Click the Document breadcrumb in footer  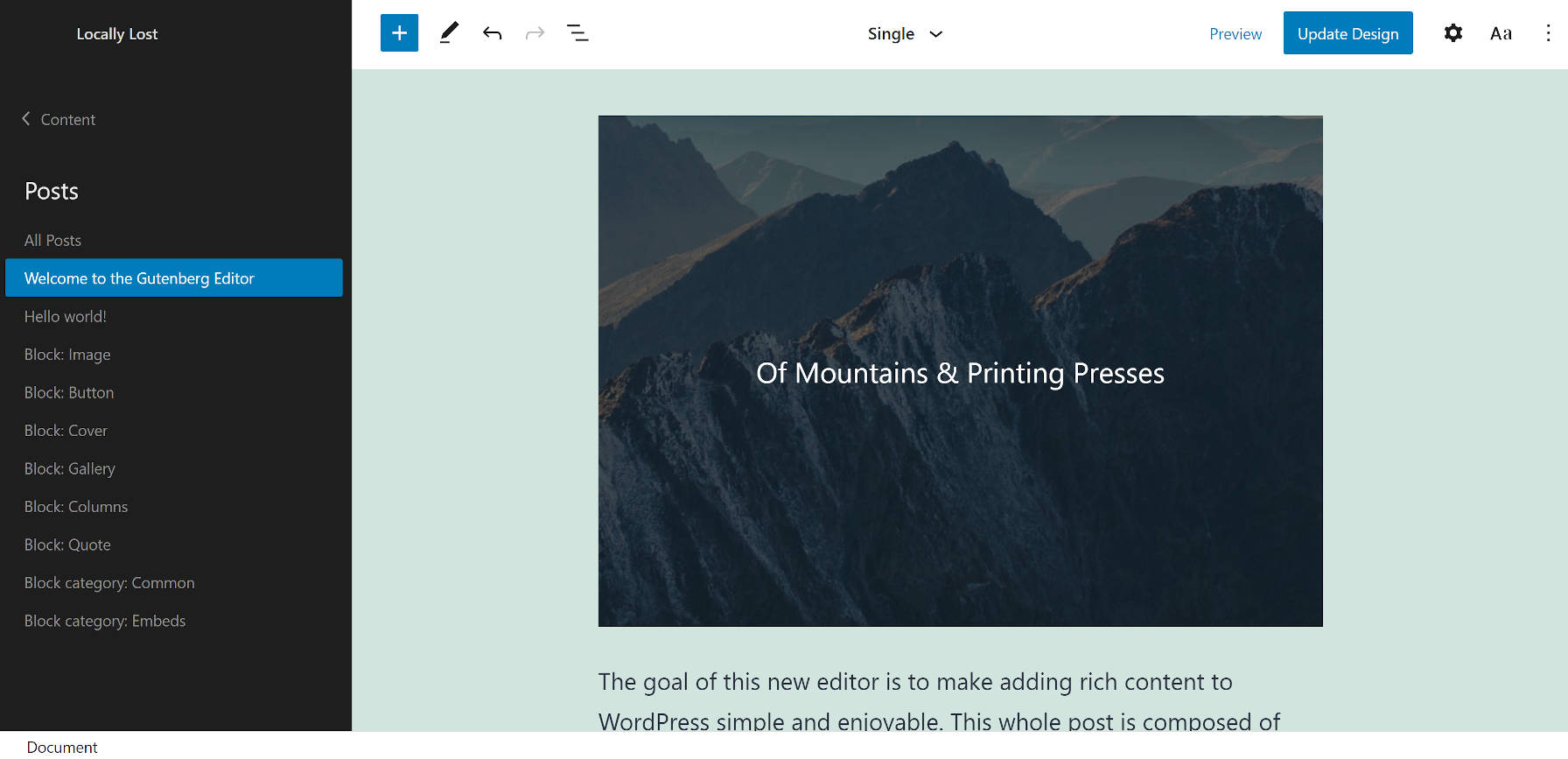pos(62,747)
